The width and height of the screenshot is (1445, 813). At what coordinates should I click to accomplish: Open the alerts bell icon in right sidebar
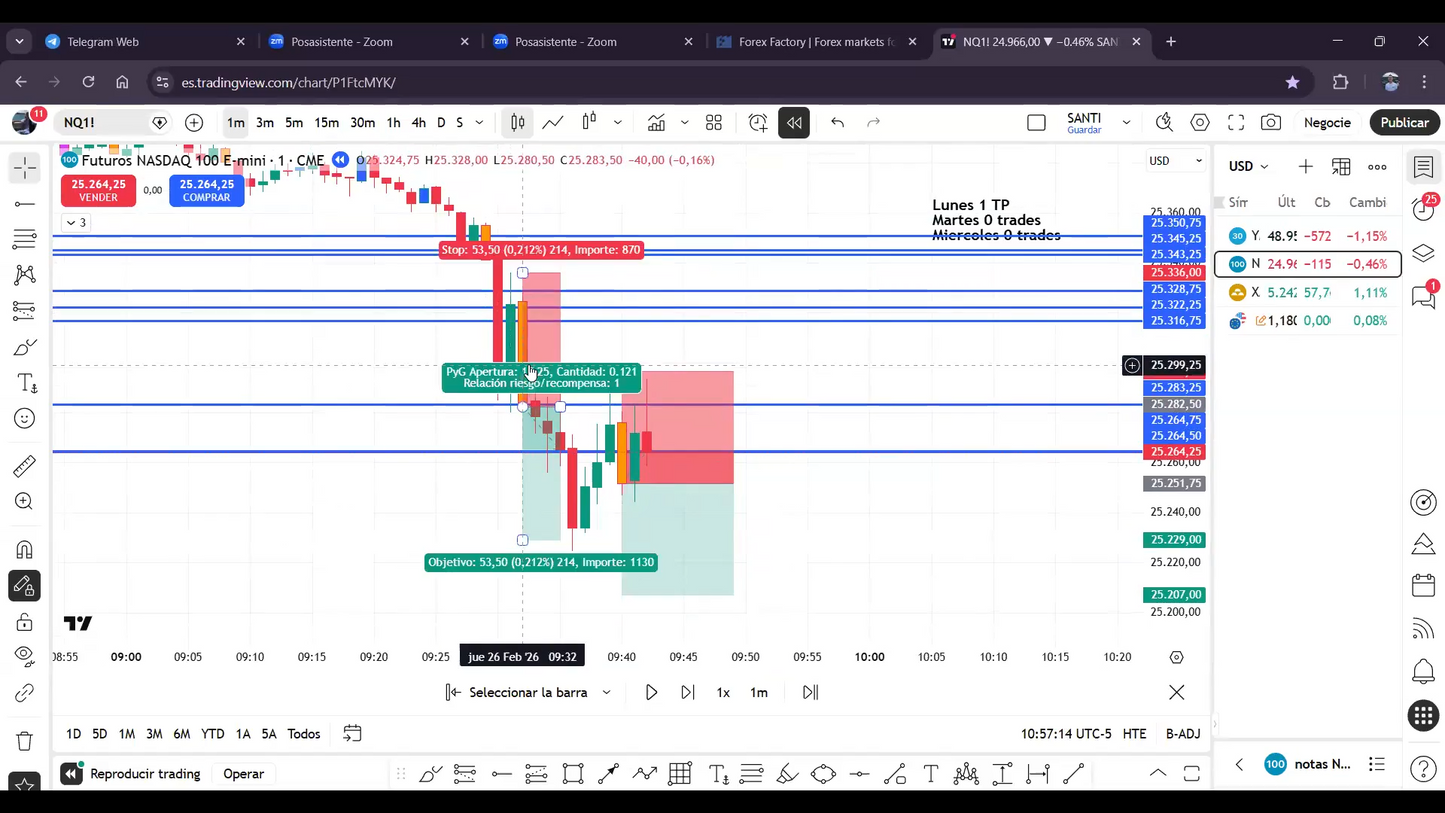click(1423, 671)
